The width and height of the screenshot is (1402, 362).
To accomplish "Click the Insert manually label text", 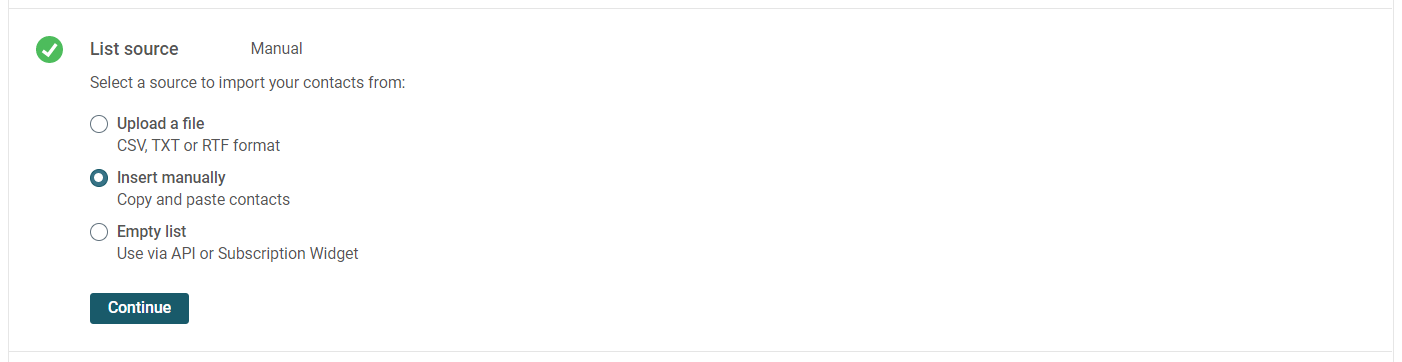I will [171, 178].
